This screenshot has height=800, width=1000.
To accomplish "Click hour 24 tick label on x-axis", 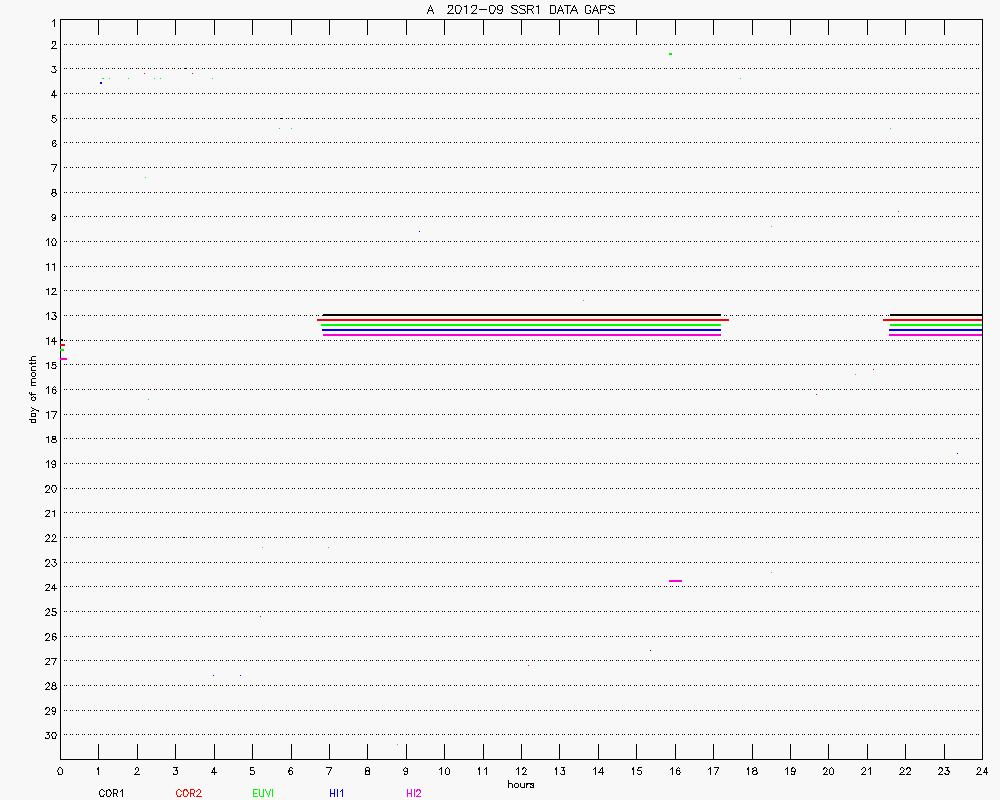I will tap(982, 771).
